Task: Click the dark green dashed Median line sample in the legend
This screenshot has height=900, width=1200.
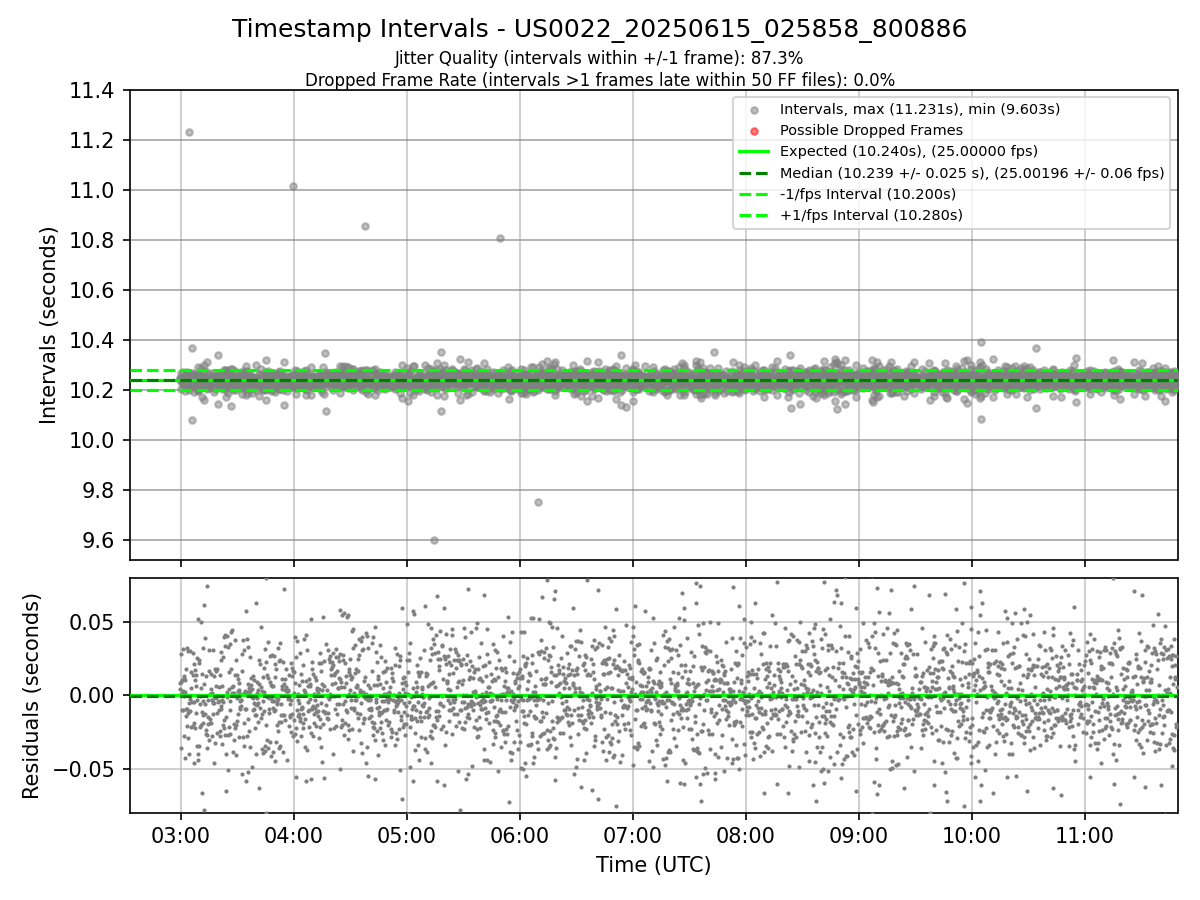Action: tap(754, 173)
